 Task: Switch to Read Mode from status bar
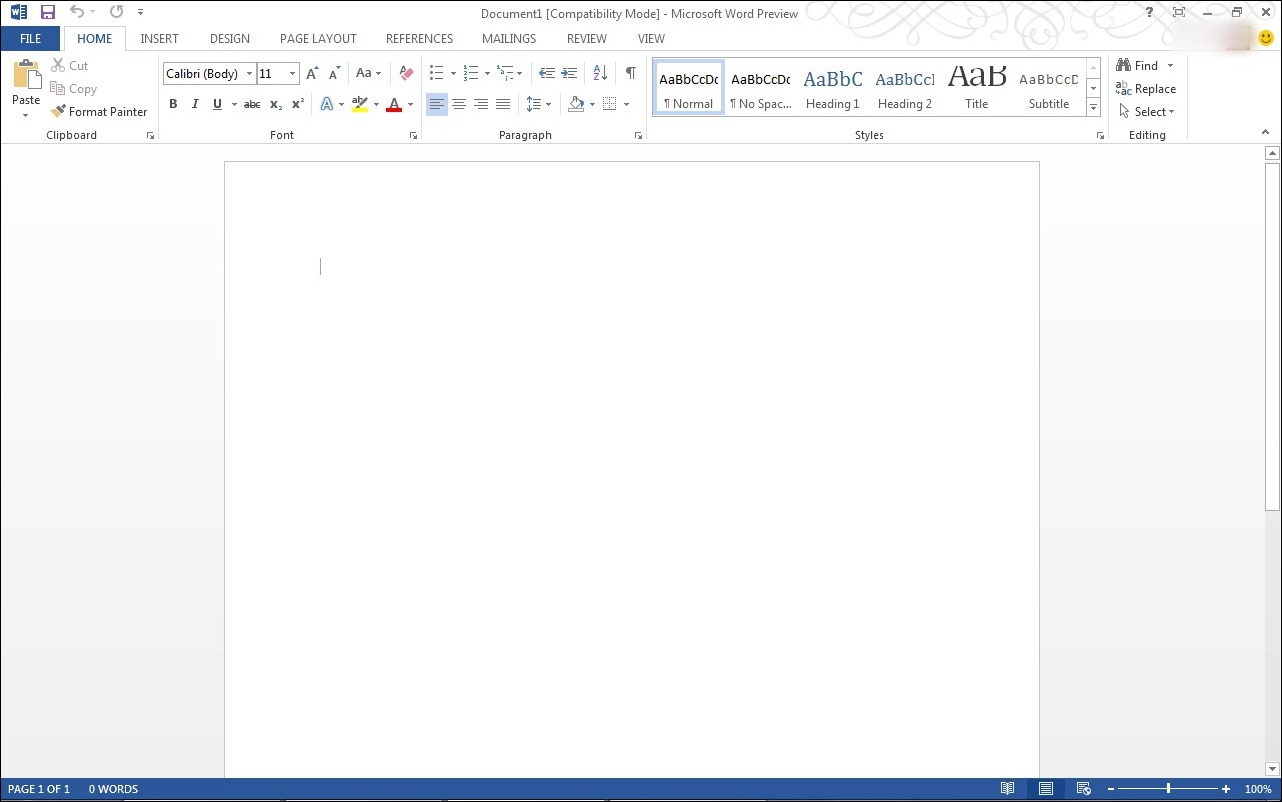pyautogui.click(x=1008, y=789)
